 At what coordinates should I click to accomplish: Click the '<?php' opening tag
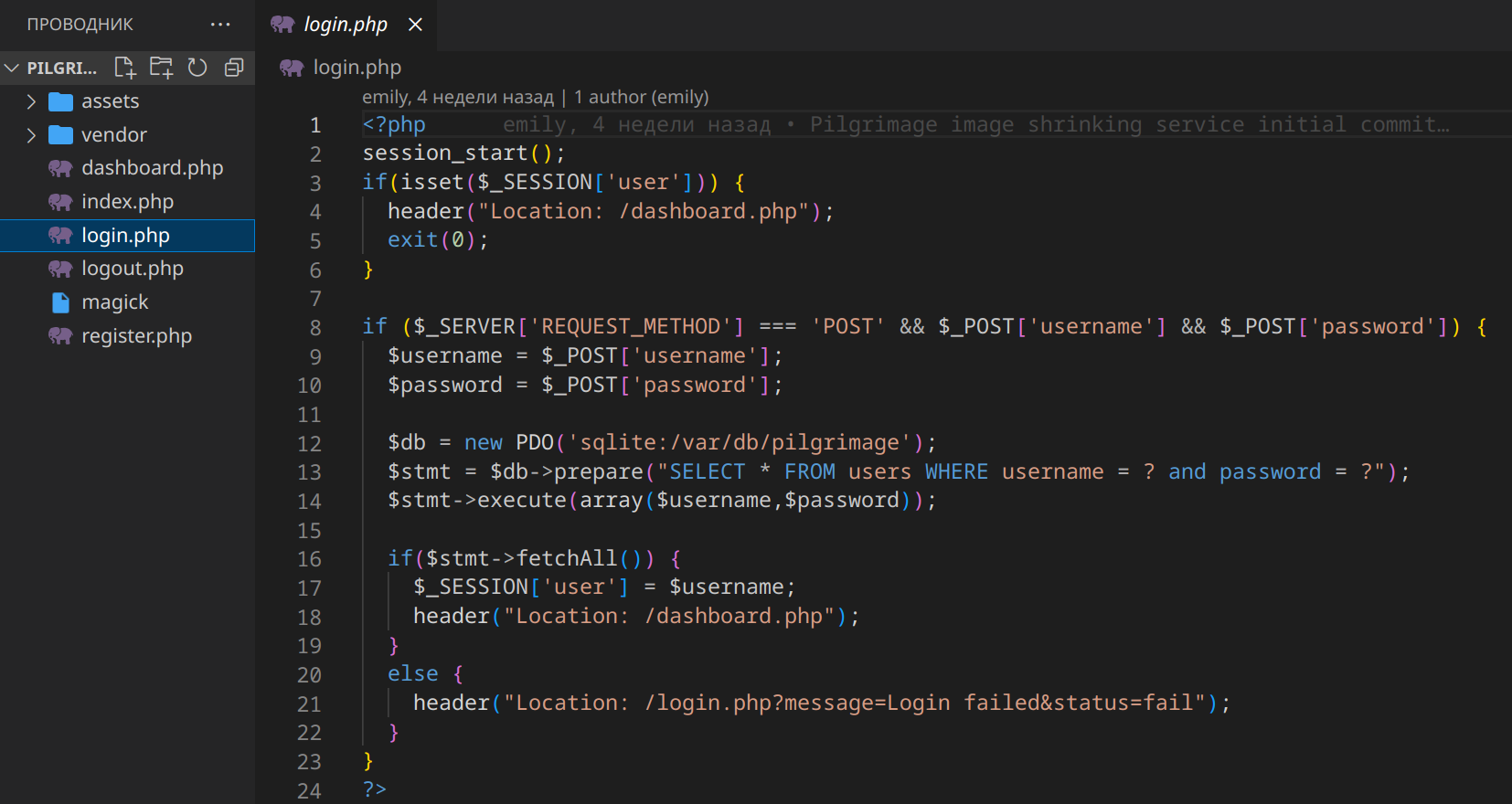pos(394,124)
